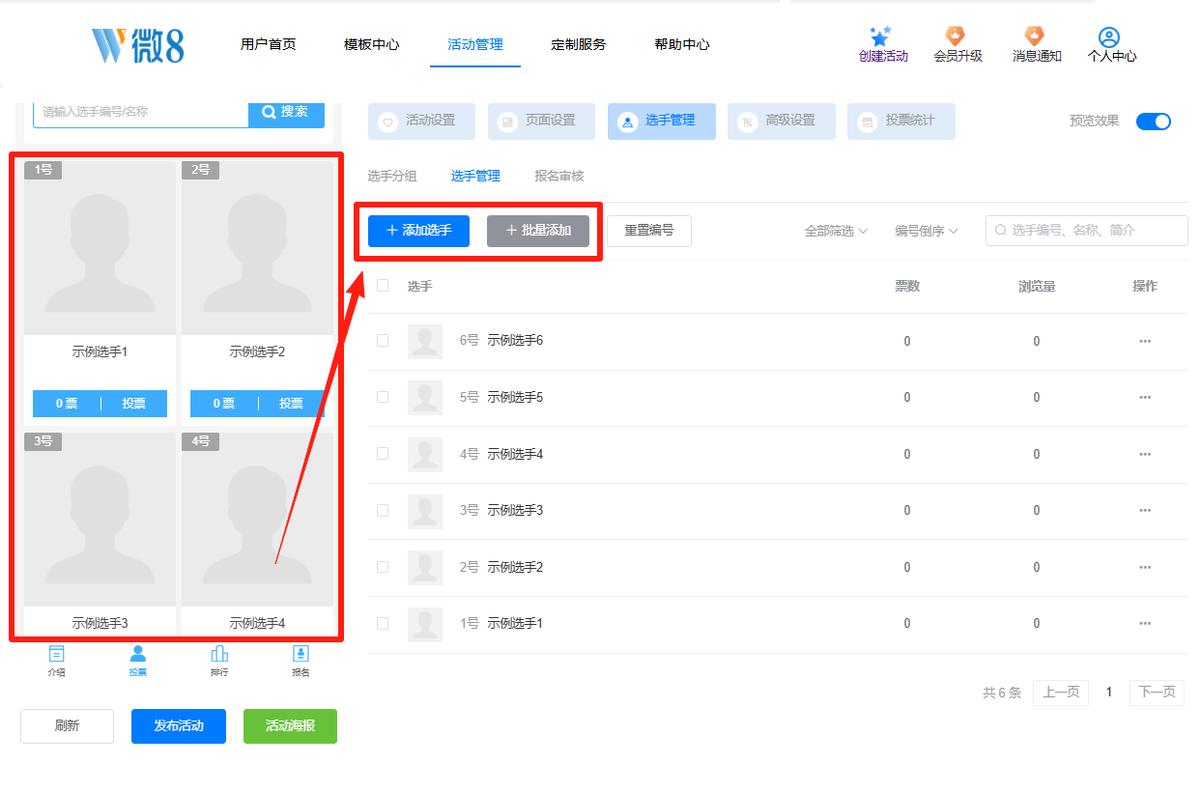Open more actions for 示例选手3
1200x787 pixels.
click(x=1145, y=510)
